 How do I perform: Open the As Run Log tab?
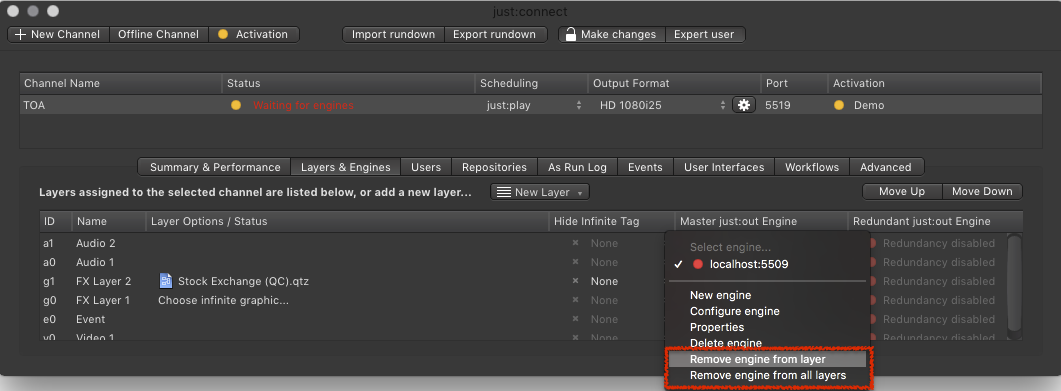577,167
